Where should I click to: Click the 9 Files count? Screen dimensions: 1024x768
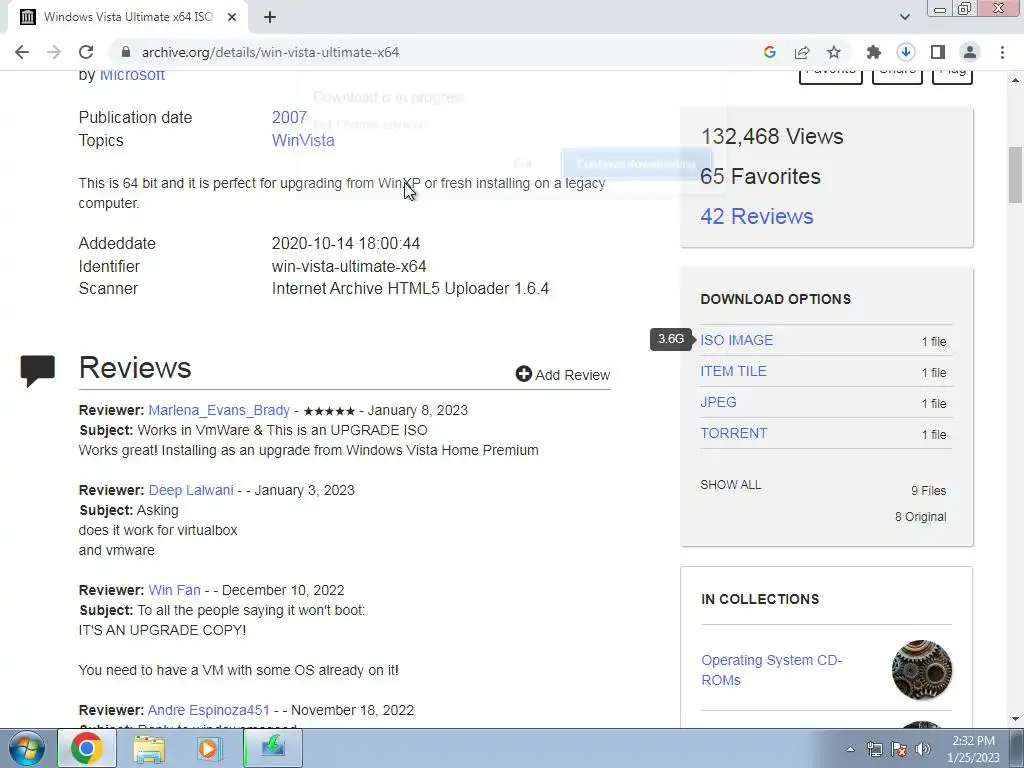[x=929, y=490]
